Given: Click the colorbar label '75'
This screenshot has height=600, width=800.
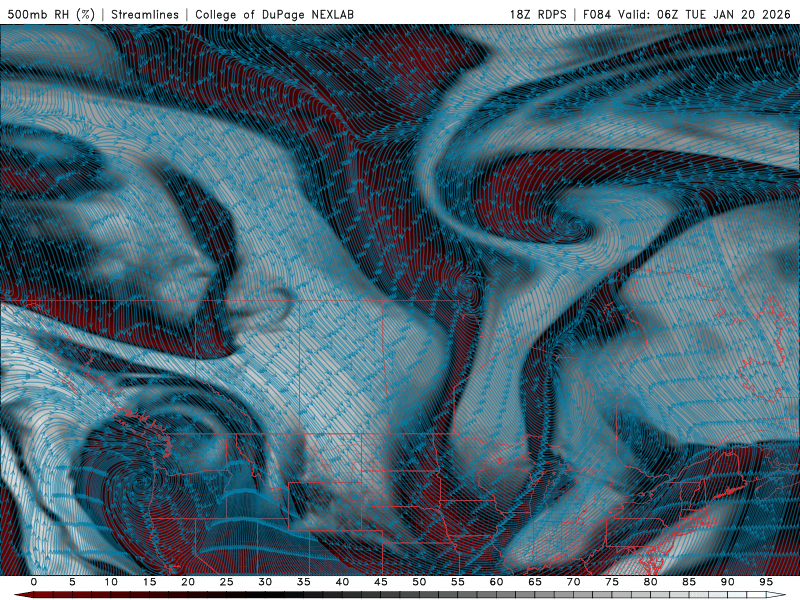Looking at the screenshot, I should click(x=612, y=582).
